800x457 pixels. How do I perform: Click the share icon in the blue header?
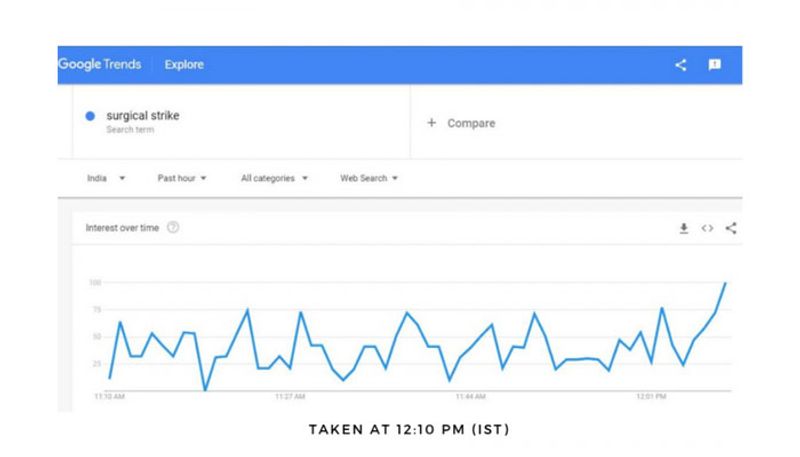681,65
